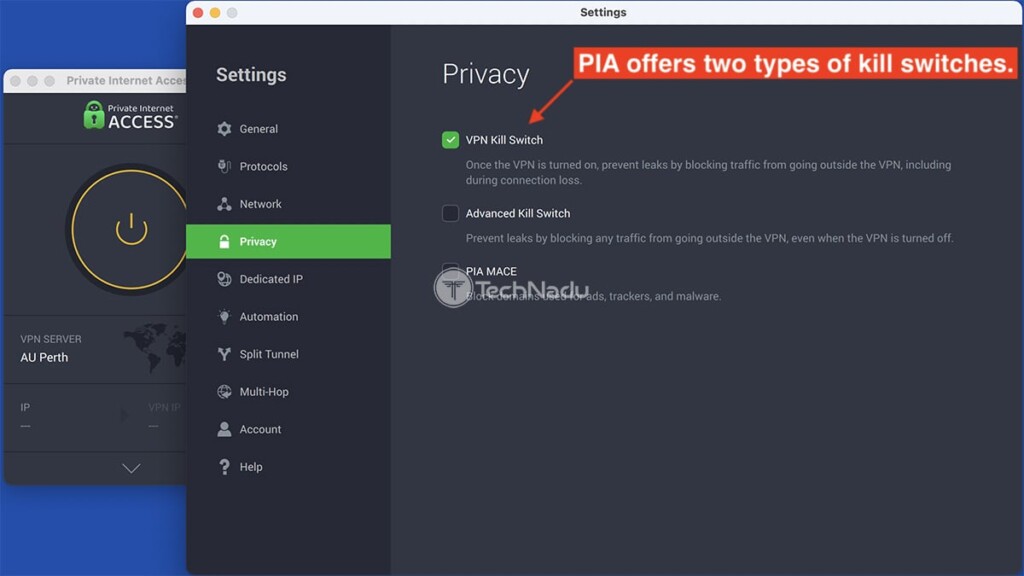This screenshot has height=576, width=1024.
Task: Click the Private Internet Access logo
Action: [x=129, y=116]
